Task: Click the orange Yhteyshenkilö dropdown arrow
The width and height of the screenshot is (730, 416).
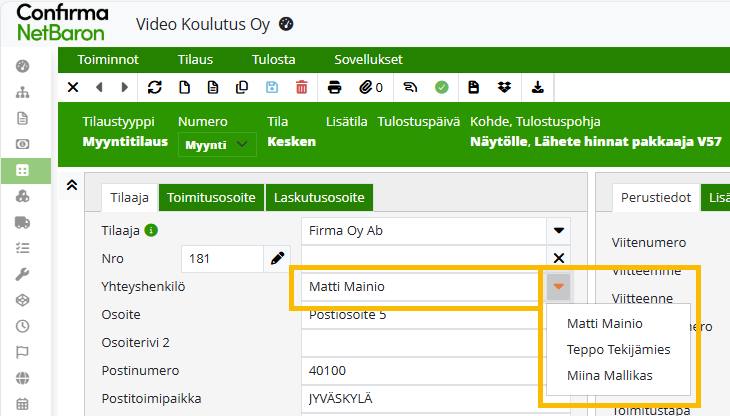Action: tap(559, 288)
